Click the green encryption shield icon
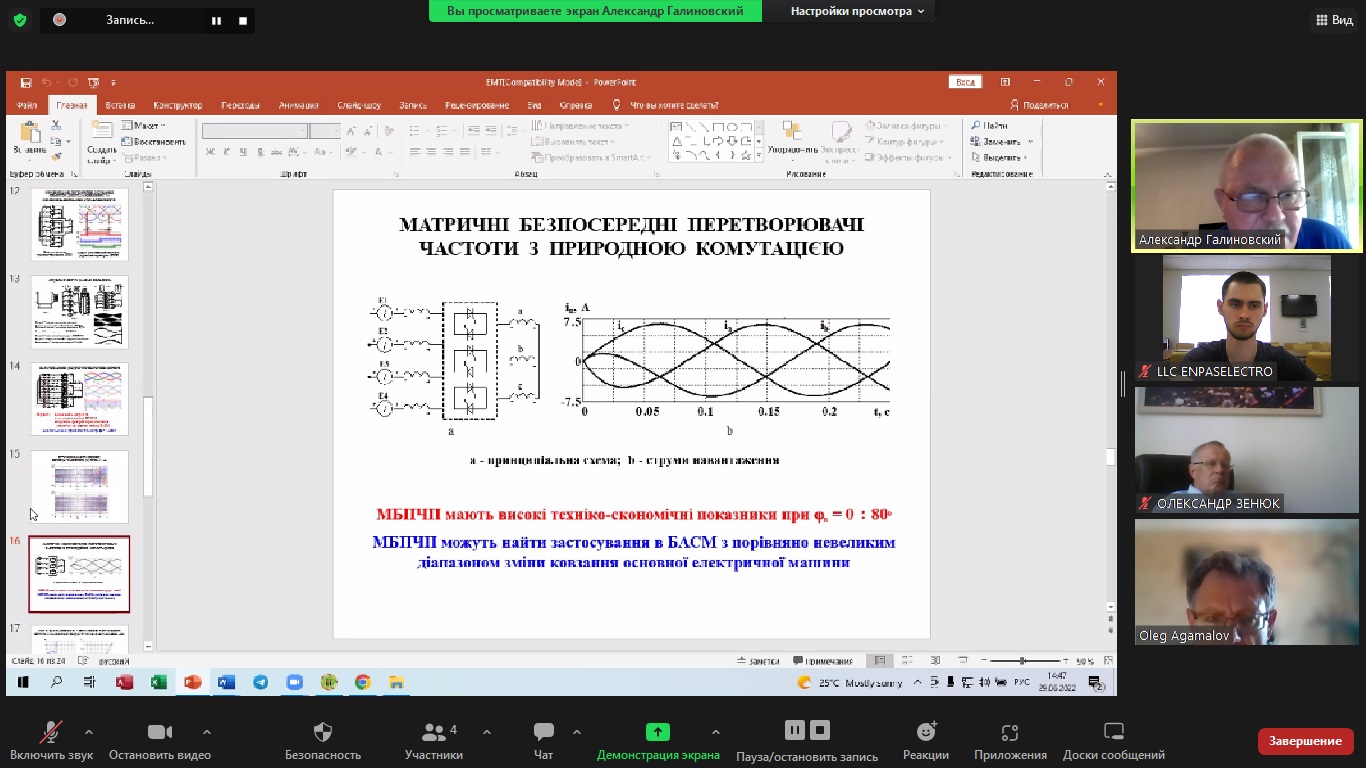1366x768 pixels. pyautogui.click(x=19, y=20)
